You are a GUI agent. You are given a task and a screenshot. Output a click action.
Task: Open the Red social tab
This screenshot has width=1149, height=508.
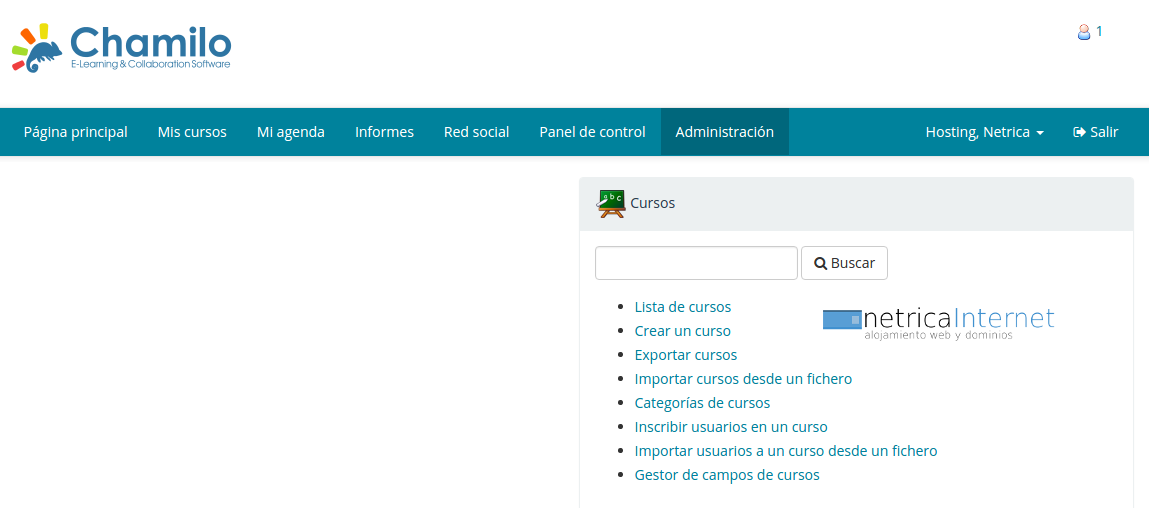[476, 132]
